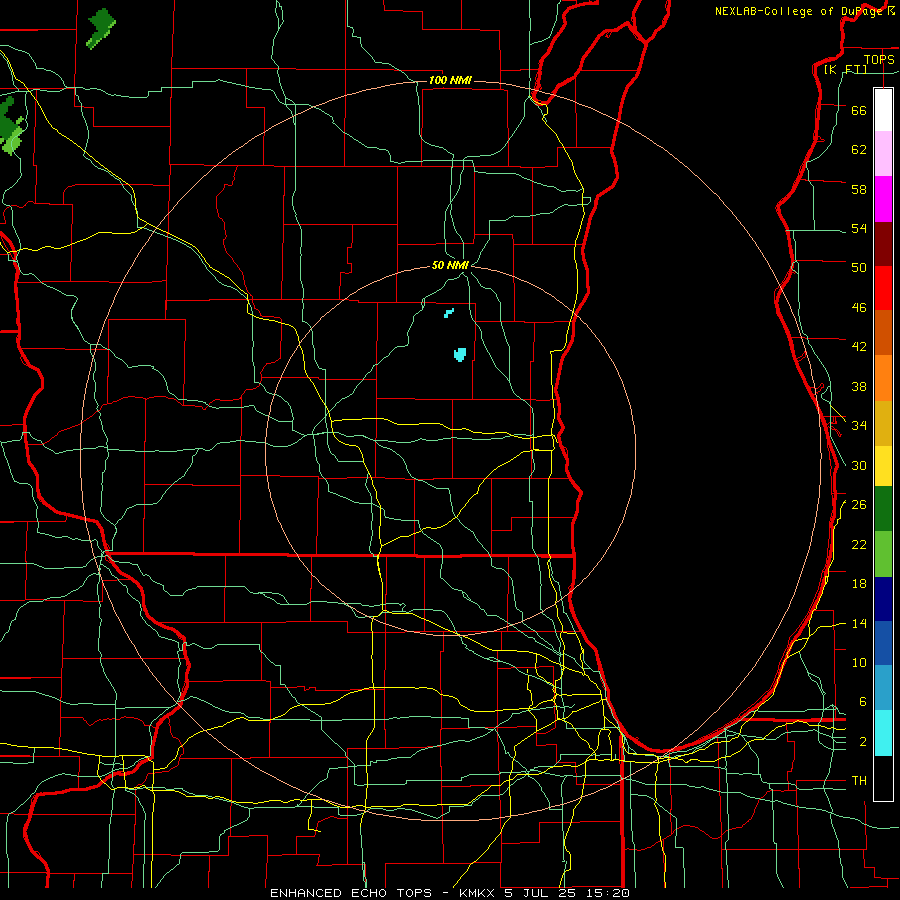Select the bright red legend swatch

pos(883,288)
